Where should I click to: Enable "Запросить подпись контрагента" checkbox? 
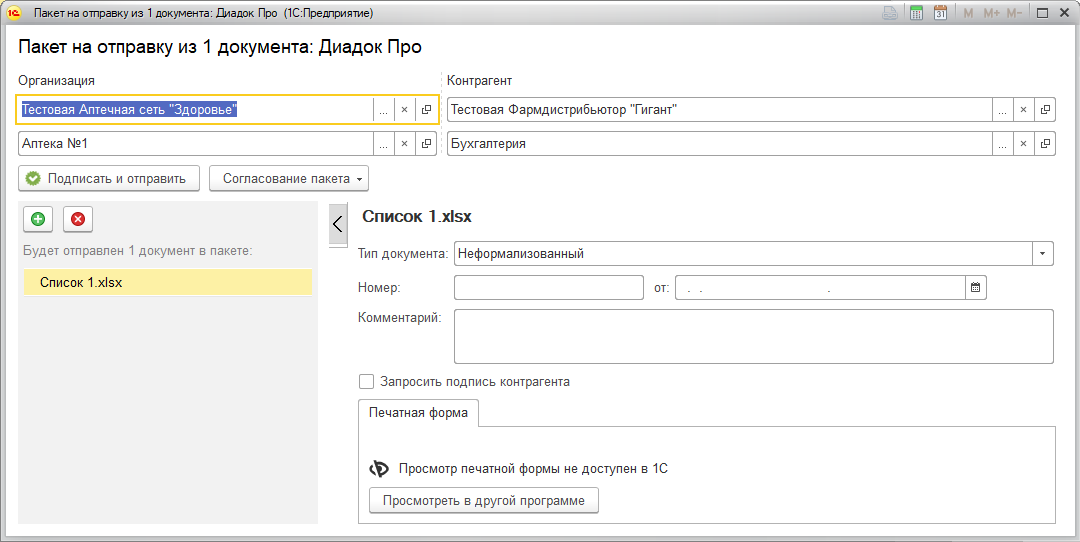[366, 382]
